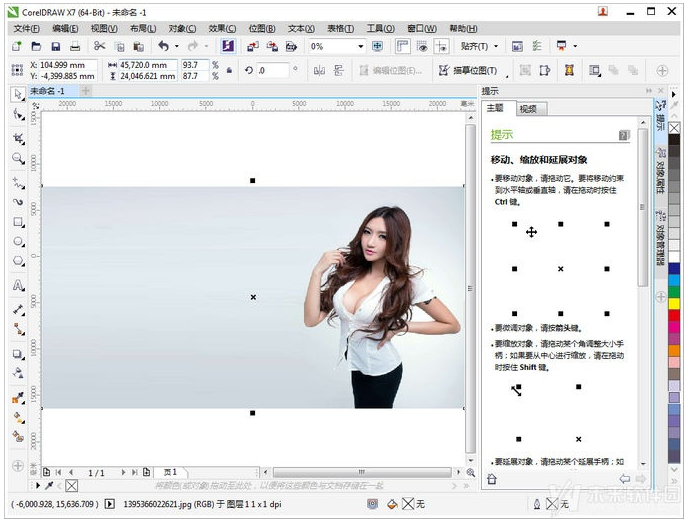Activate the Ellipse tool
The width and height of the screenshot is (688, 522).
(x=18, y=242)
